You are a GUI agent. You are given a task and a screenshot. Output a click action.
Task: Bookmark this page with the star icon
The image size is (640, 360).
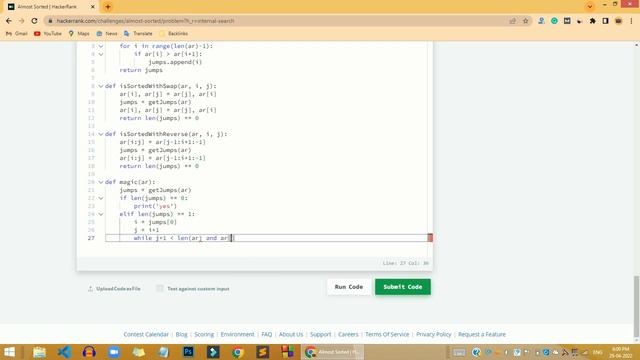526,21
